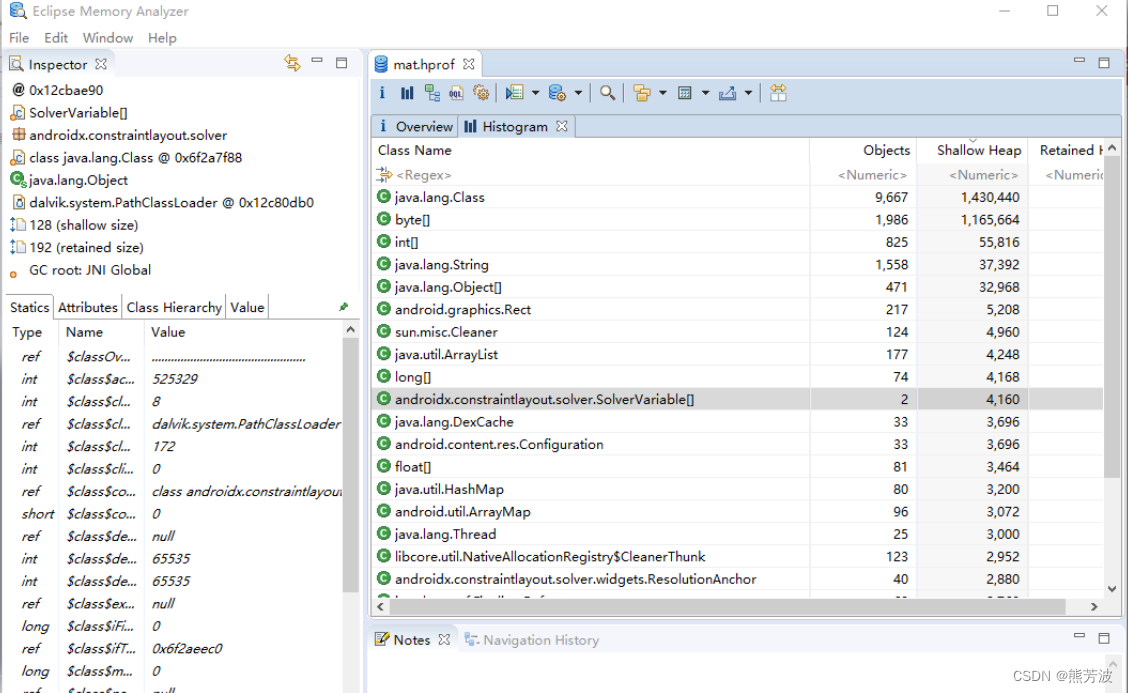Open the dominator tree icon
Image resolution: width=1128 pixels, height=693 pixels.
pos(432,92)
